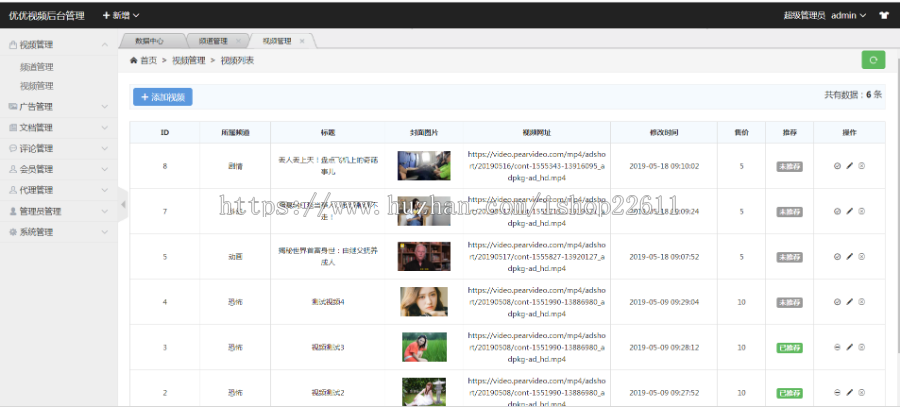Open cover thumbnail for 视频测试3
This screenshot has height=407, width=900.
[x=424, y=347]
